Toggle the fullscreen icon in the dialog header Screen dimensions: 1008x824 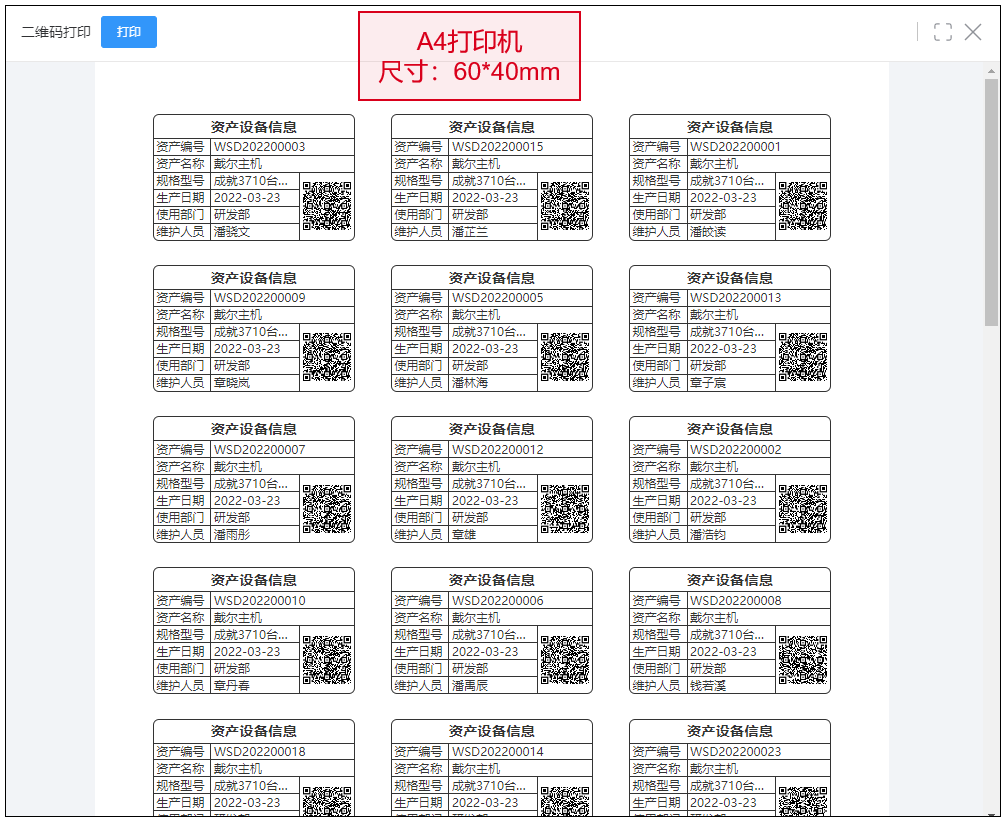pos(942,32)
